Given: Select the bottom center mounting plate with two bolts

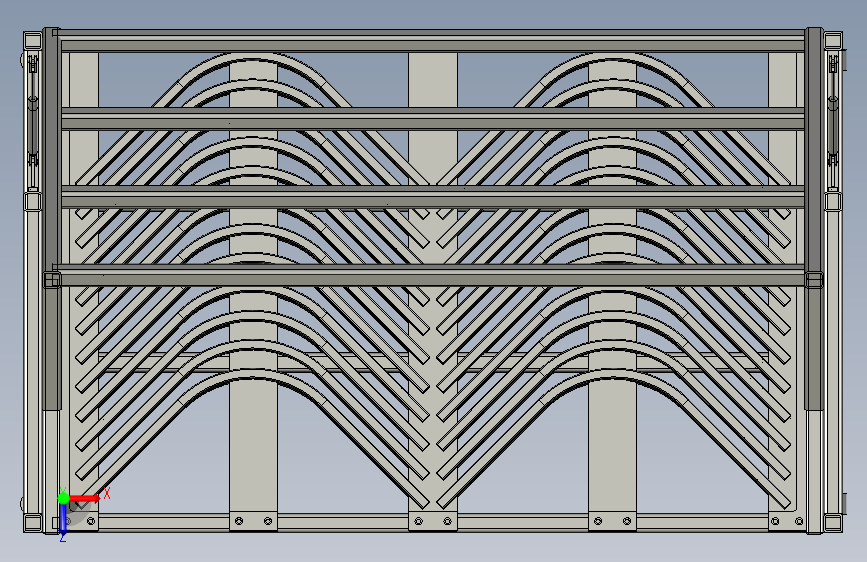Looking at the screenshot, I should [433, 521].
